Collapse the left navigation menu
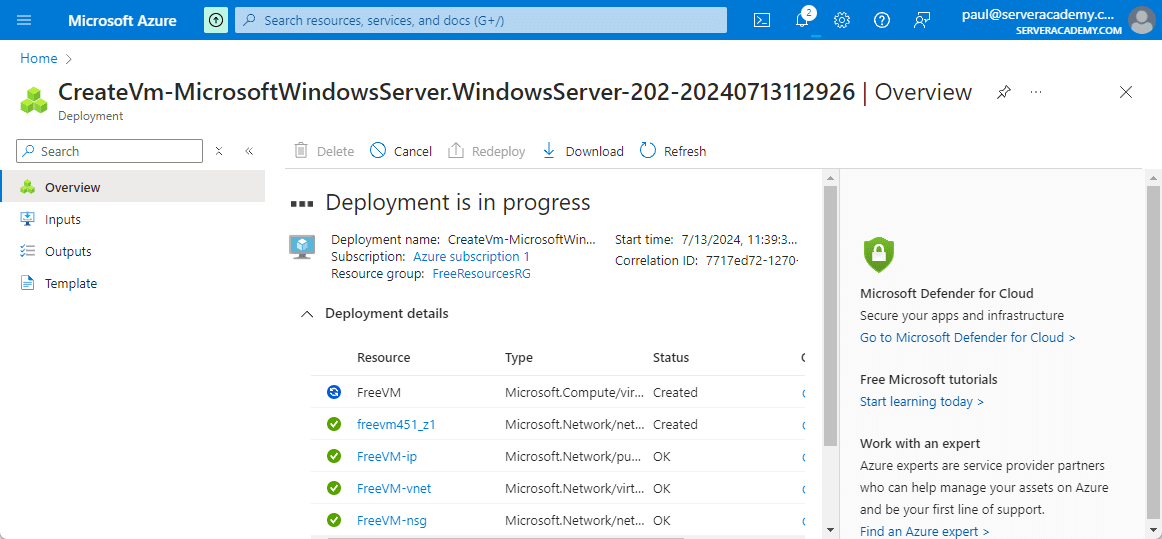 coord(249,151)
